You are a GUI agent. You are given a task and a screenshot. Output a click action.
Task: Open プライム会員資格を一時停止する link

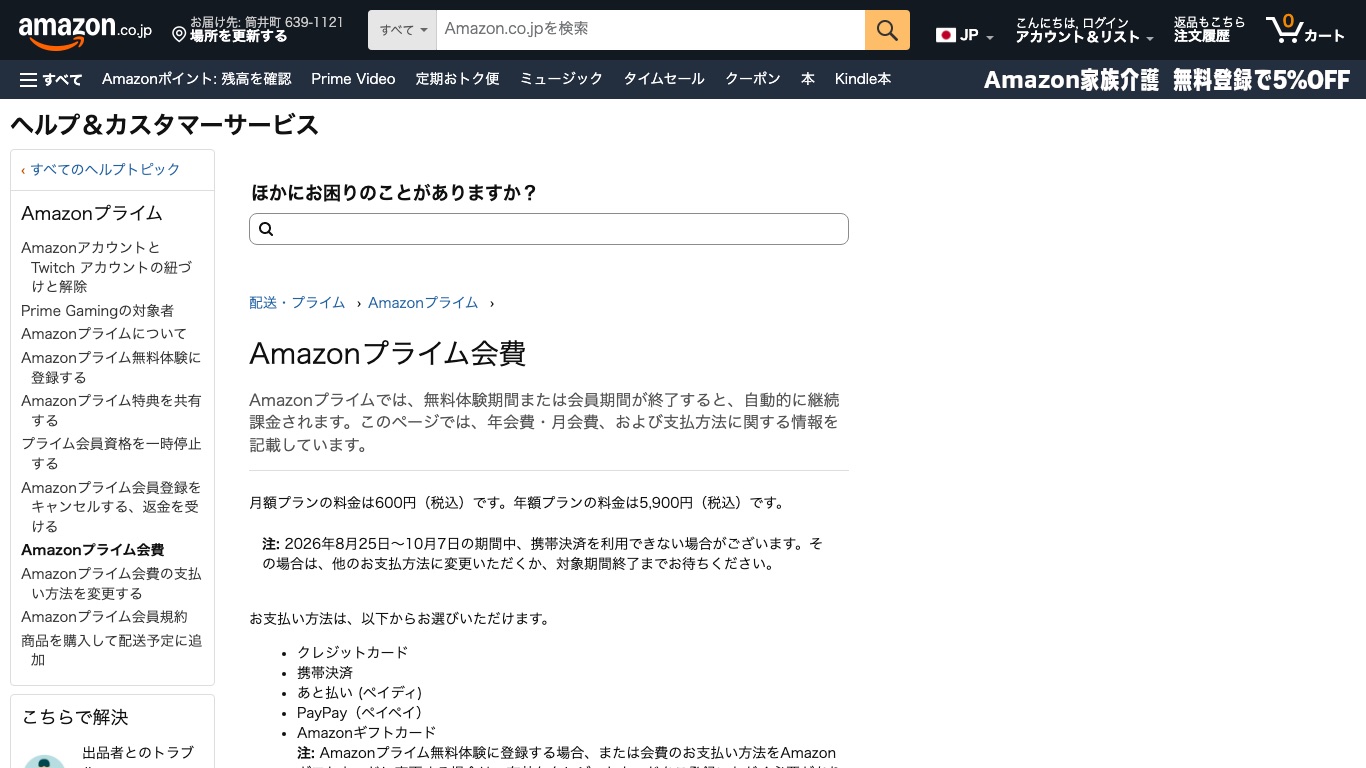click(111, 453)
